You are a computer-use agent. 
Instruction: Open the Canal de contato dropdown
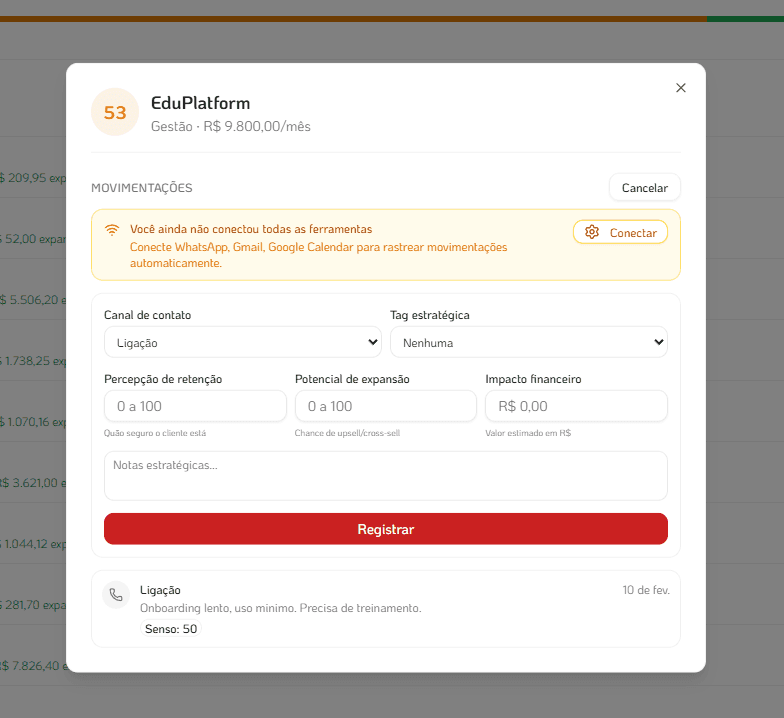point(242,342)
